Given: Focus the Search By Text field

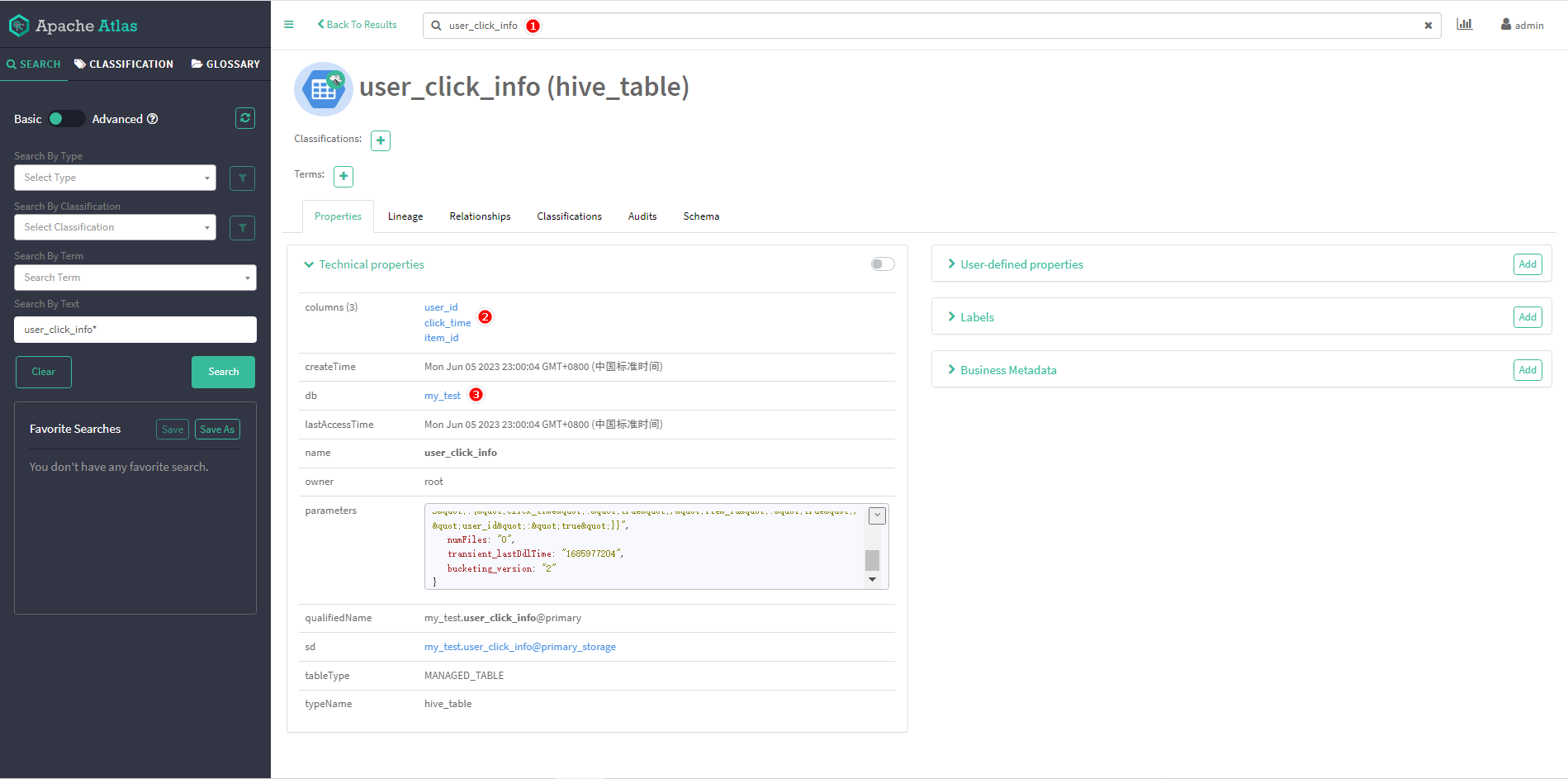Looking at the screenshot, I should 135,330.
